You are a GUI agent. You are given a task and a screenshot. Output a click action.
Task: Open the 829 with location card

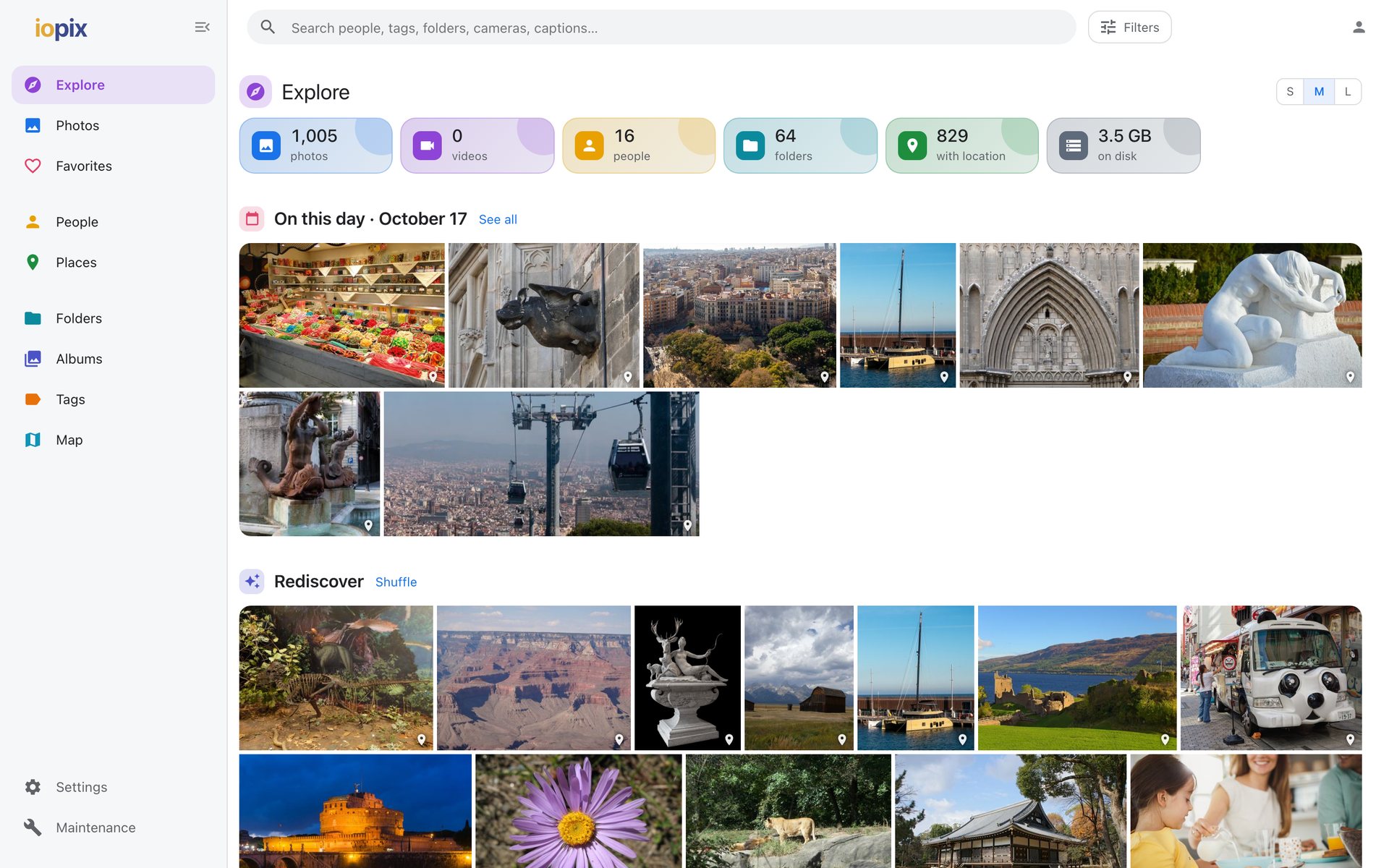point(961,145)
